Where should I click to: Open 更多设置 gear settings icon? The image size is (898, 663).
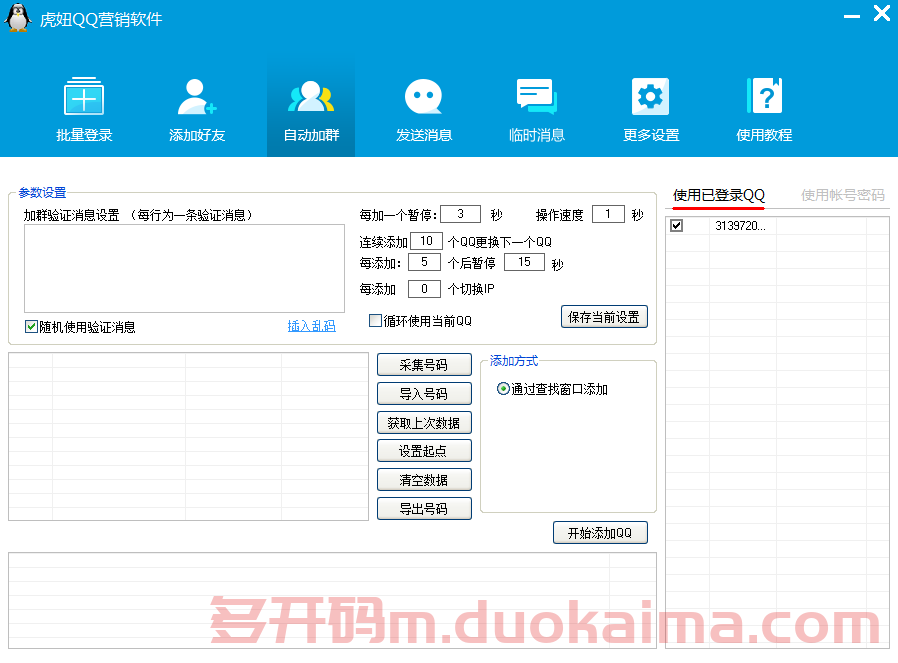pos(650,97)
